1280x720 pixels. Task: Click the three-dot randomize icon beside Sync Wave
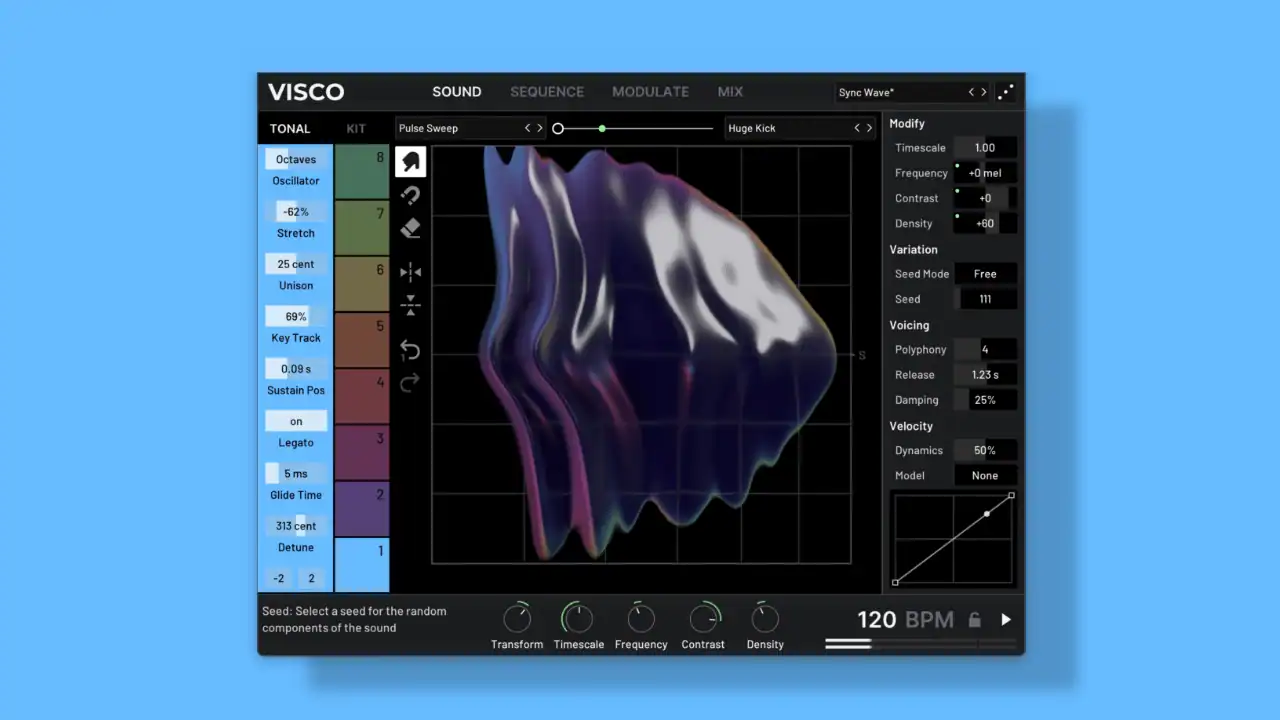1006,92
